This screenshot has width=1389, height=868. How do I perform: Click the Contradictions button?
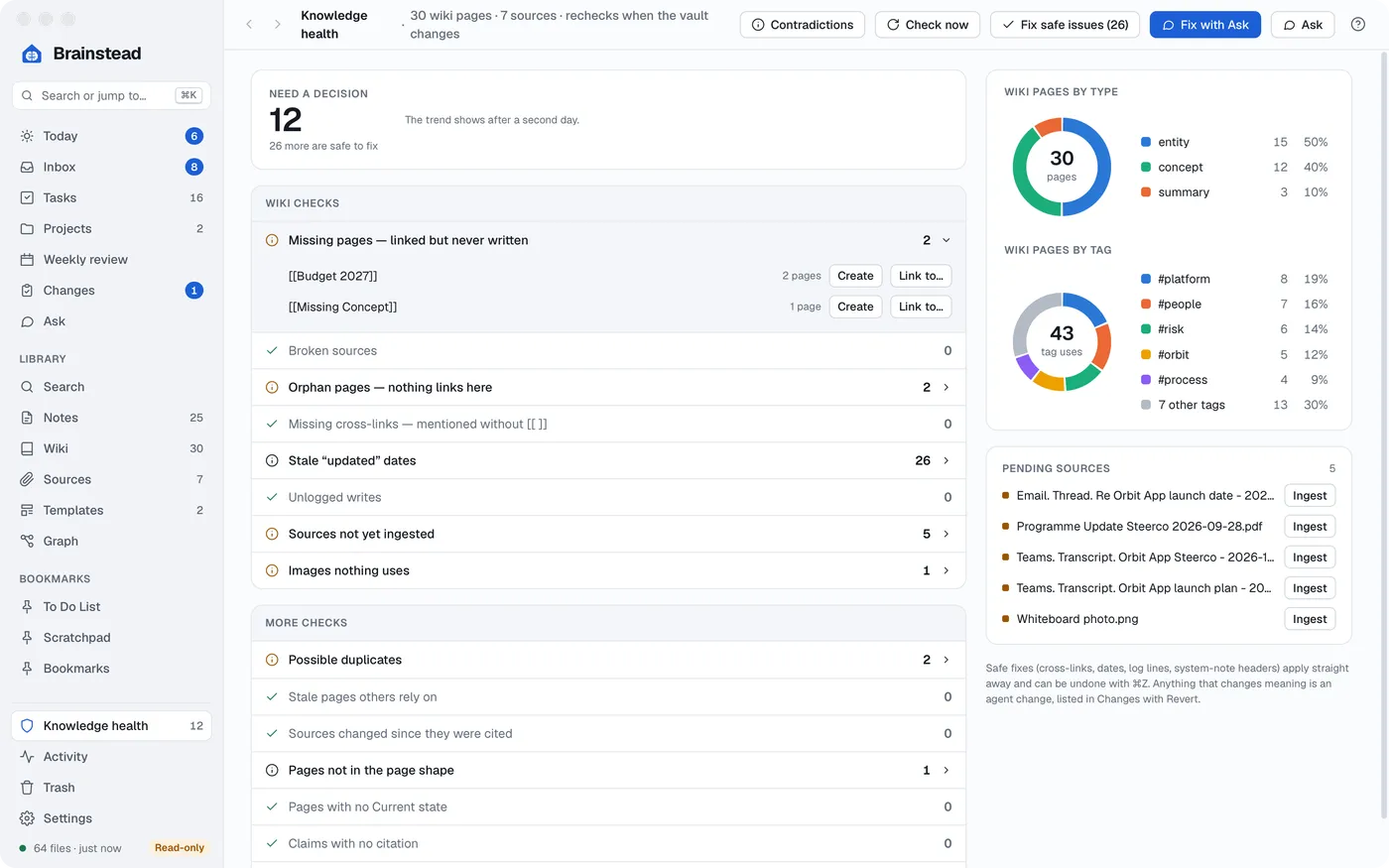click(803, 25)
